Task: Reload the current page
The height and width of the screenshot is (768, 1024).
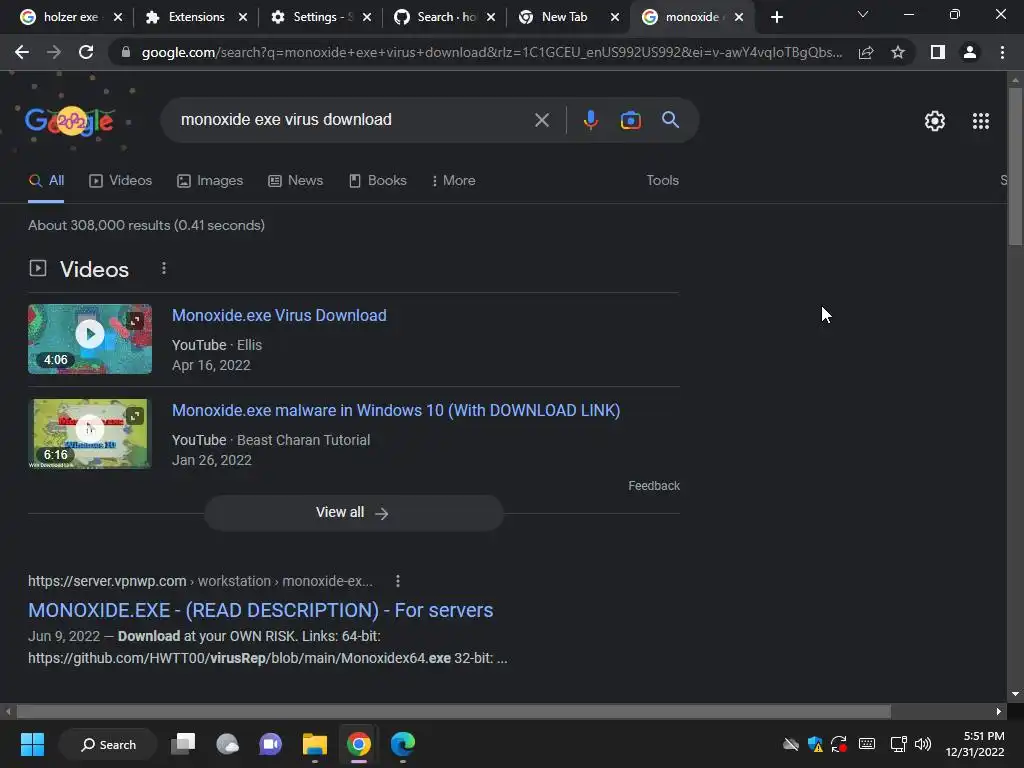Action: pos(86,52)
